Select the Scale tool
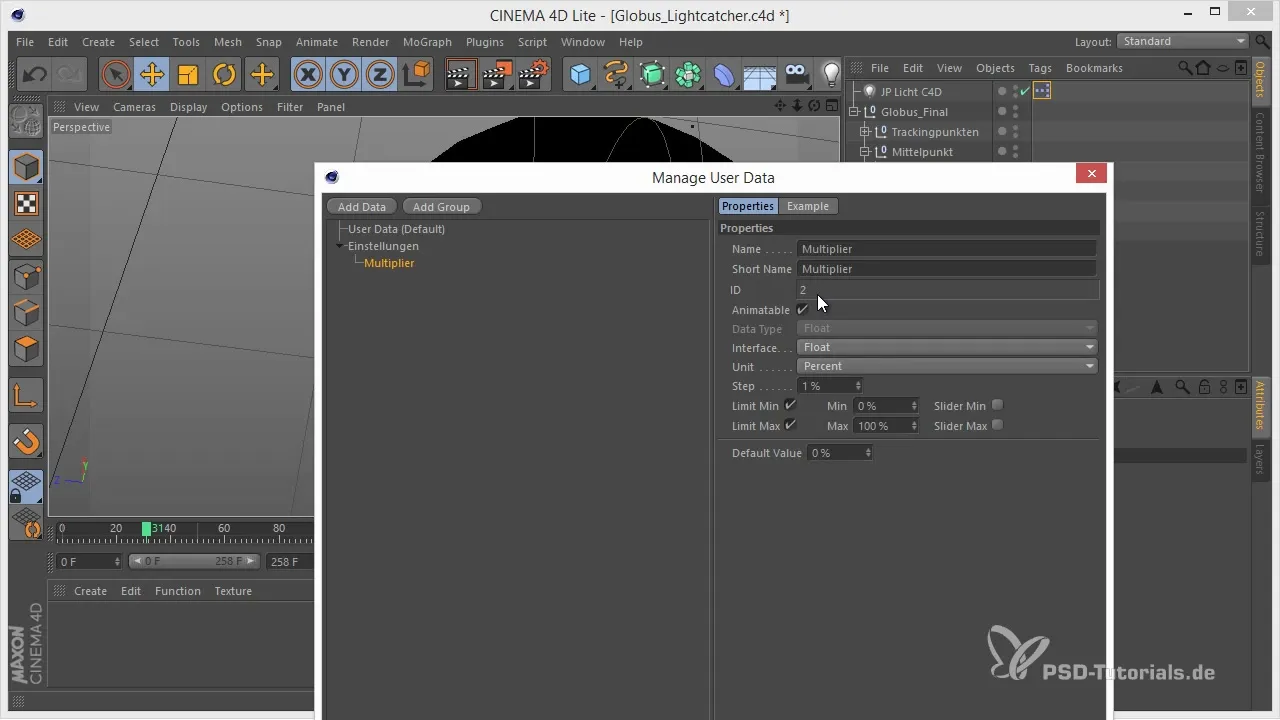Screen dimensions: 1280x720 pos(188,74)
